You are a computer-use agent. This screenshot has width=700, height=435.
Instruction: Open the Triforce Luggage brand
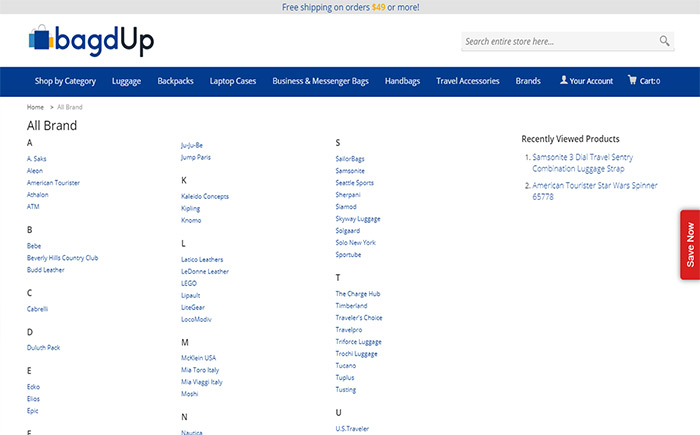coord(358,342)
